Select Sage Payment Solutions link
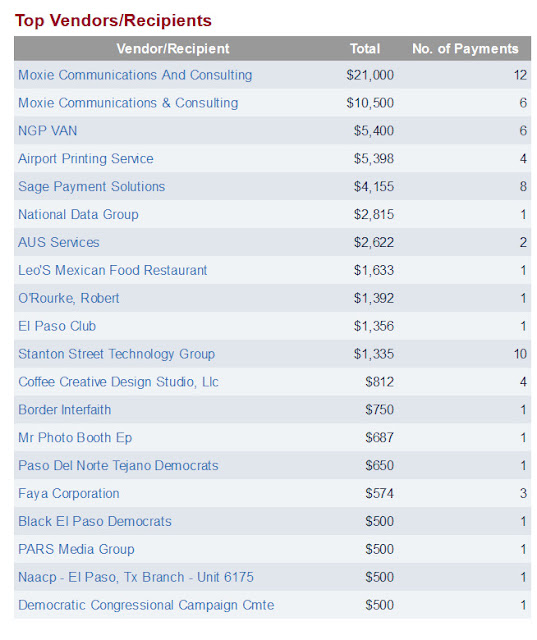Screen dimensions: 537x640 pos(91,187)
